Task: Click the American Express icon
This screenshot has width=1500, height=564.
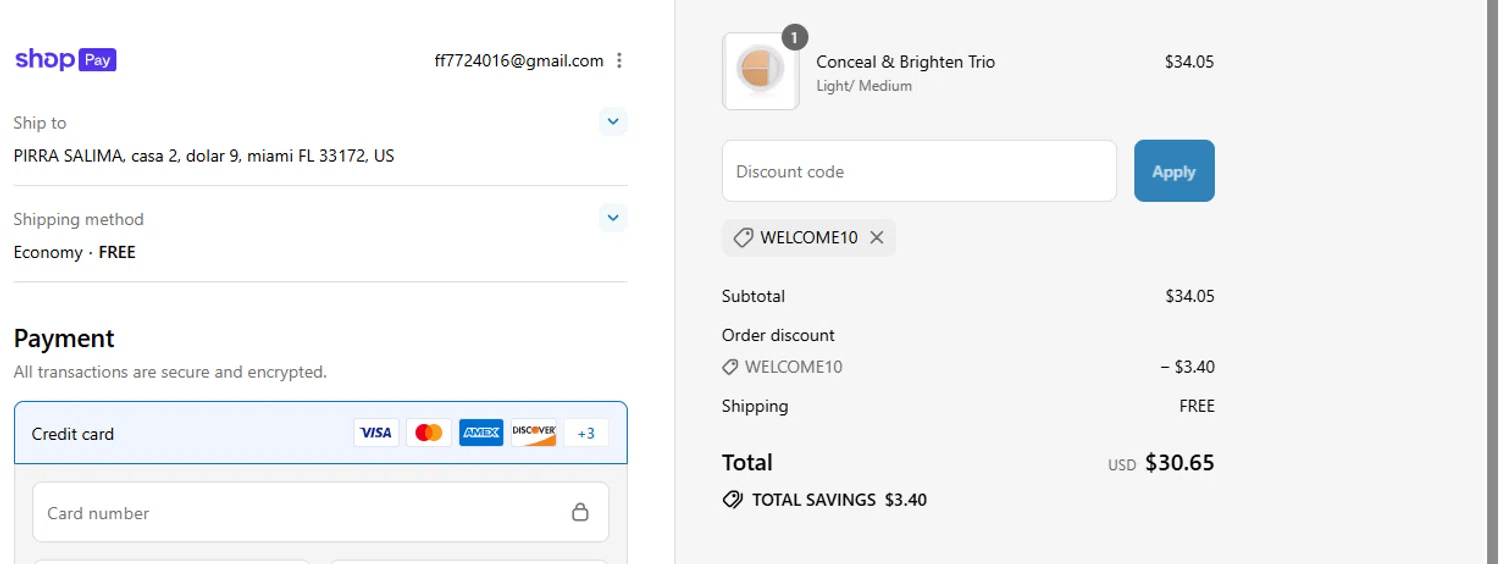Action: (x=481, y=432)
